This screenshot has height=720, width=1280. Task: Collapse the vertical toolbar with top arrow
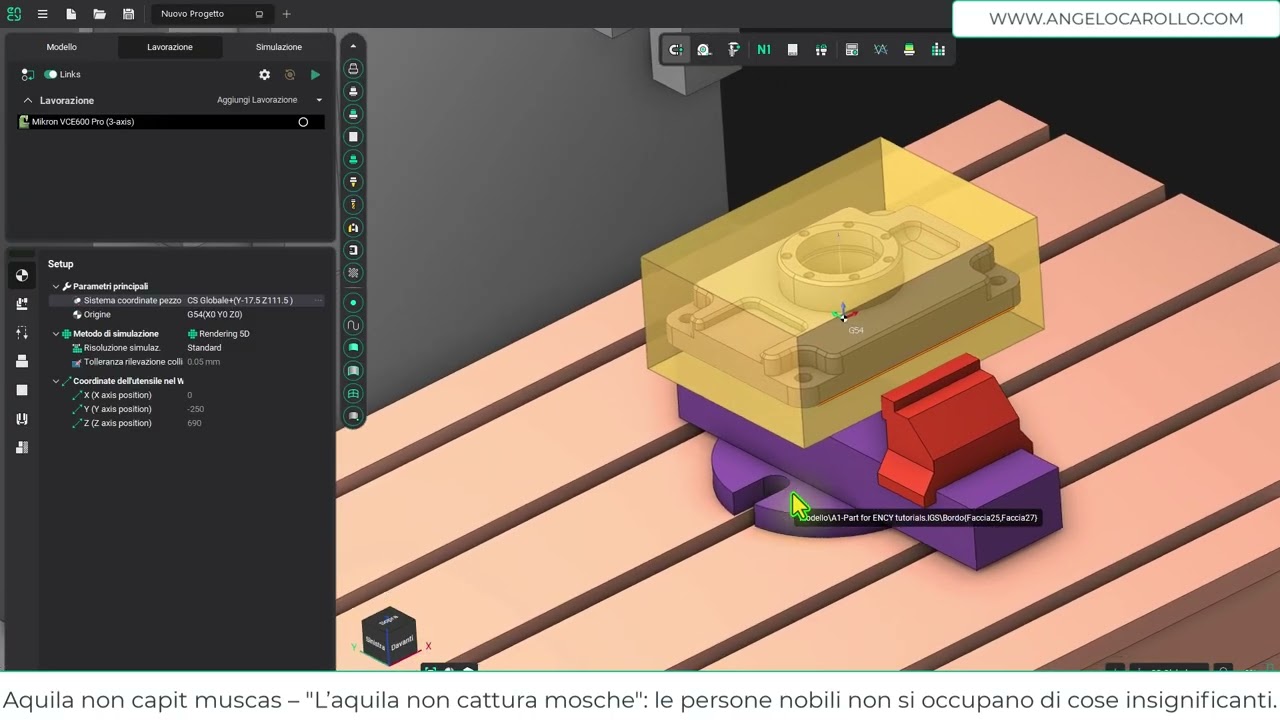point(353,46)
